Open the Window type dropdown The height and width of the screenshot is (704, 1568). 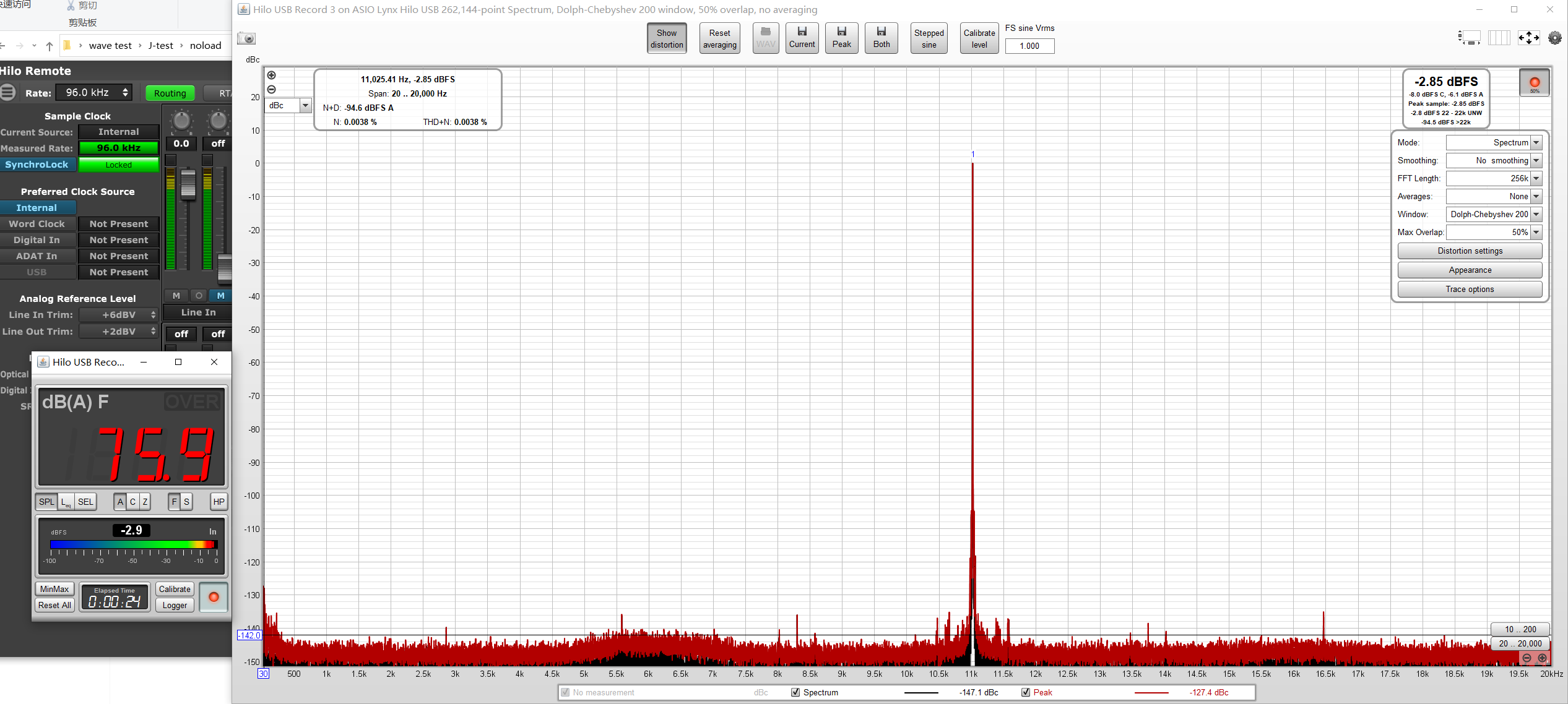click(1493, 215)
